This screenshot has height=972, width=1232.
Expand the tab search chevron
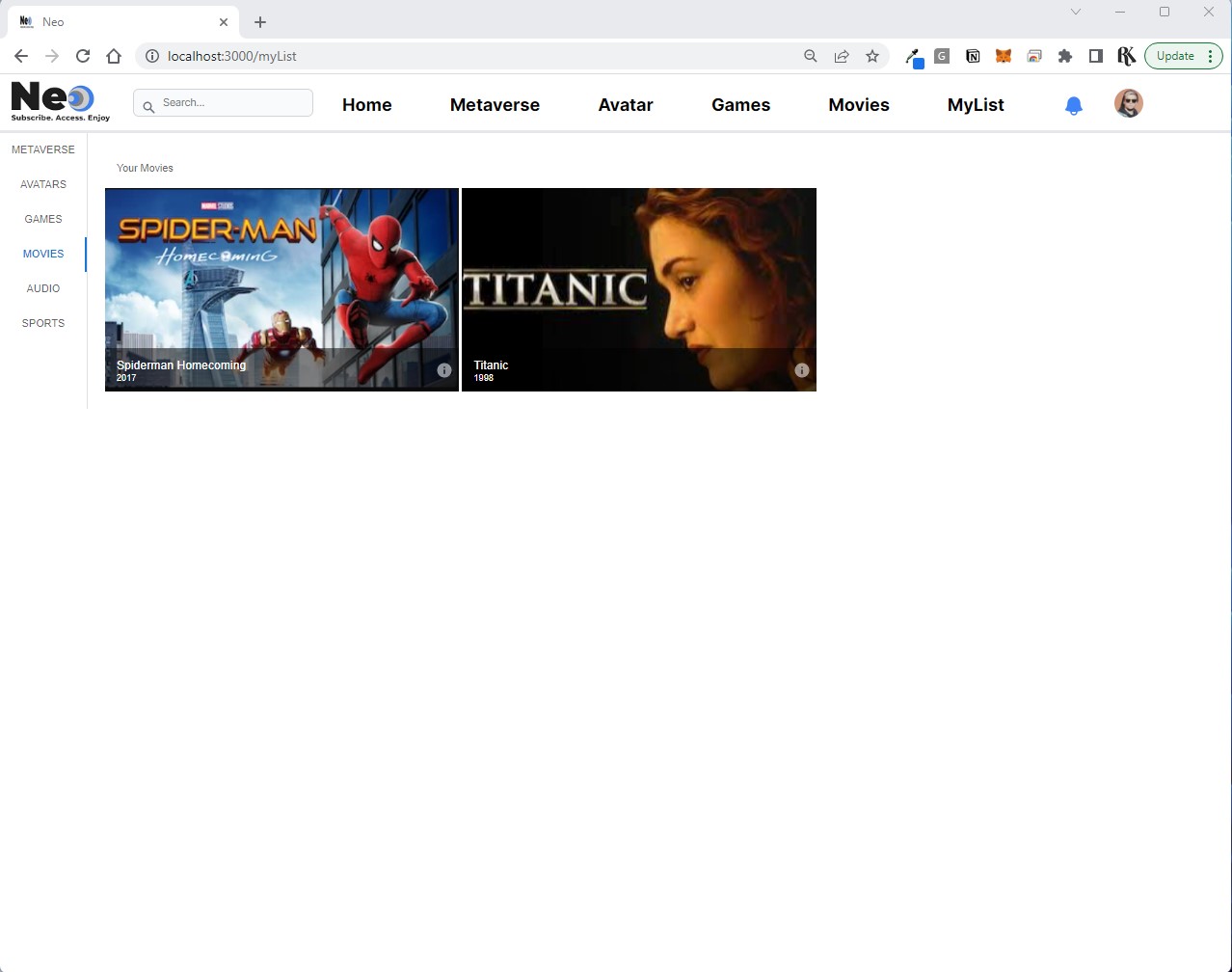[x=1076, y=12]
